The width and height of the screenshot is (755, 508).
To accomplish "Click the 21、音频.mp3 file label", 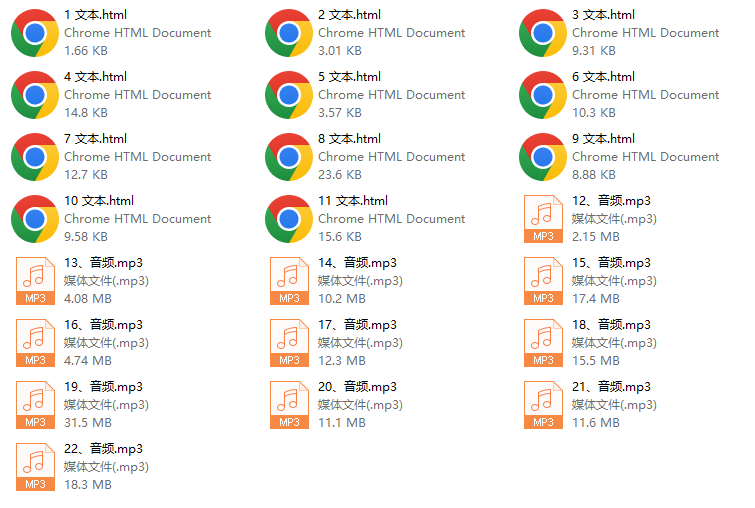I will (612, 387).
